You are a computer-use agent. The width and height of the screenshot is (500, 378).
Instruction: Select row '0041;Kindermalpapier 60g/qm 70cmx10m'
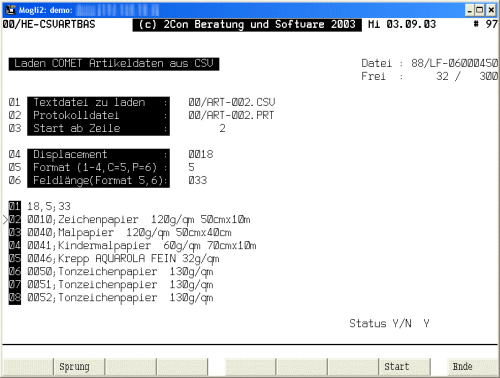(x=142, y=246)
